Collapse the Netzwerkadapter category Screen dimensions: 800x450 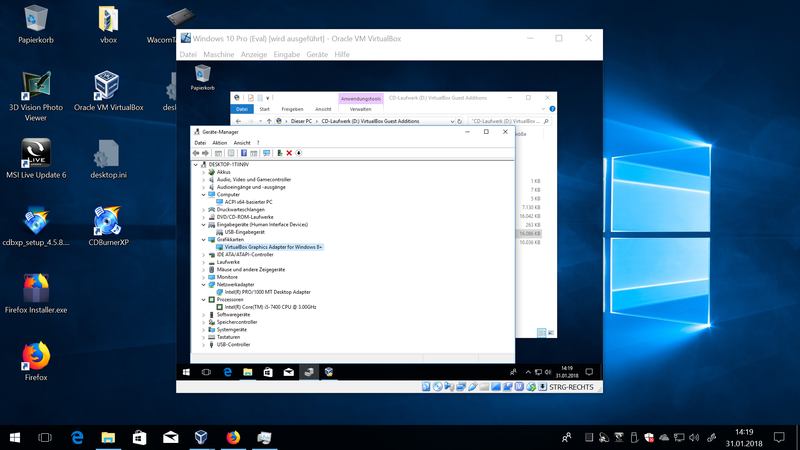[x=204, y=285]
